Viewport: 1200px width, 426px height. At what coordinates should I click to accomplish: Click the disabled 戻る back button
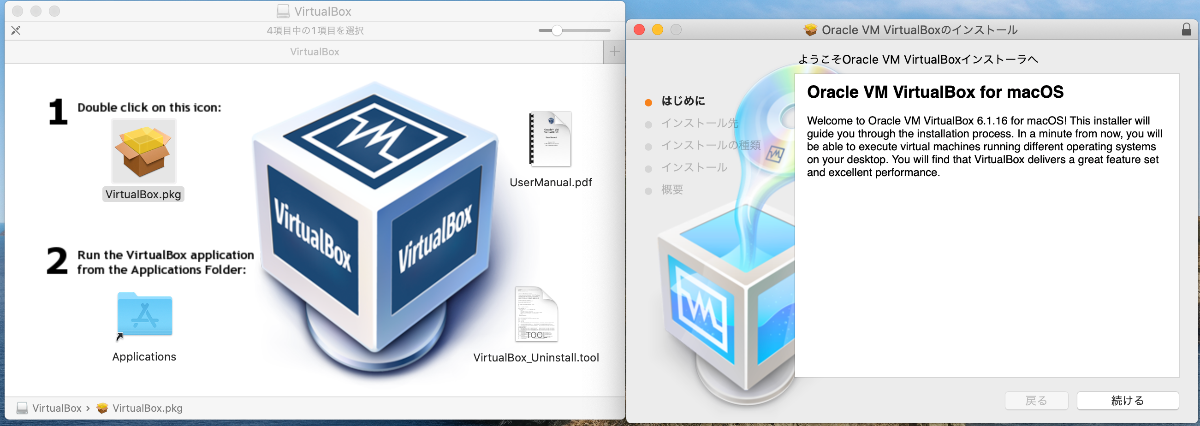[1037, 400]
